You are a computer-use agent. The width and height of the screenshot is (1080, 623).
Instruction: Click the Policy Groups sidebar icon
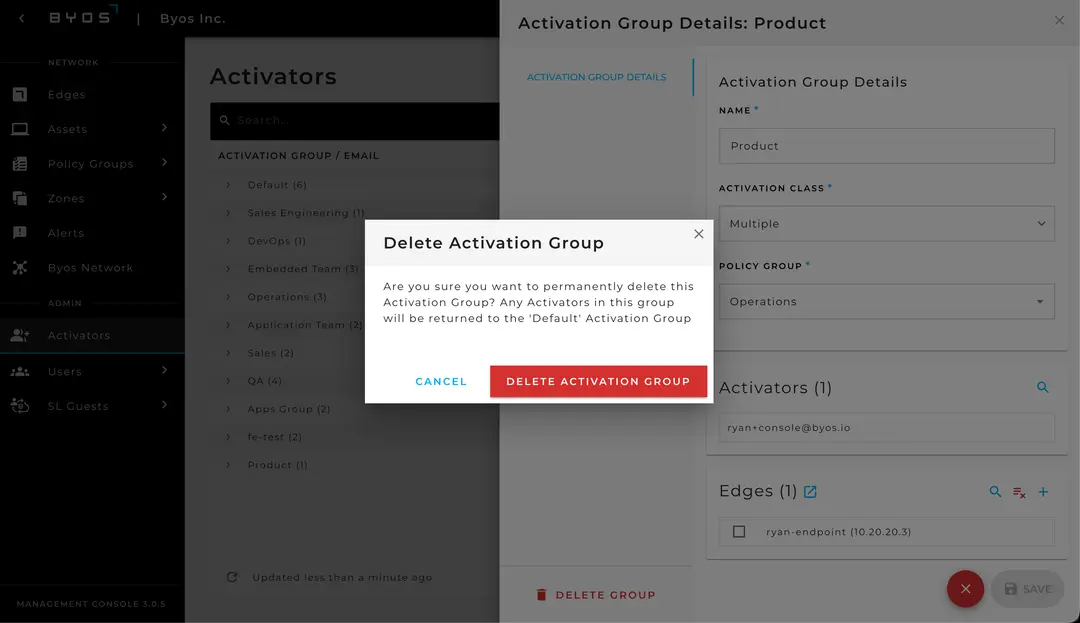pos(20,164)
